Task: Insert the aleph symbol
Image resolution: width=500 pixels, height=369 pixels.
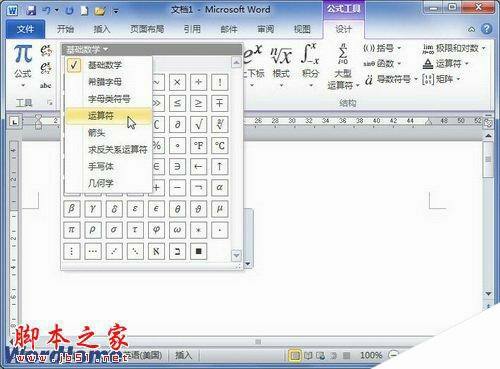Action: click(x=156, y=251)
